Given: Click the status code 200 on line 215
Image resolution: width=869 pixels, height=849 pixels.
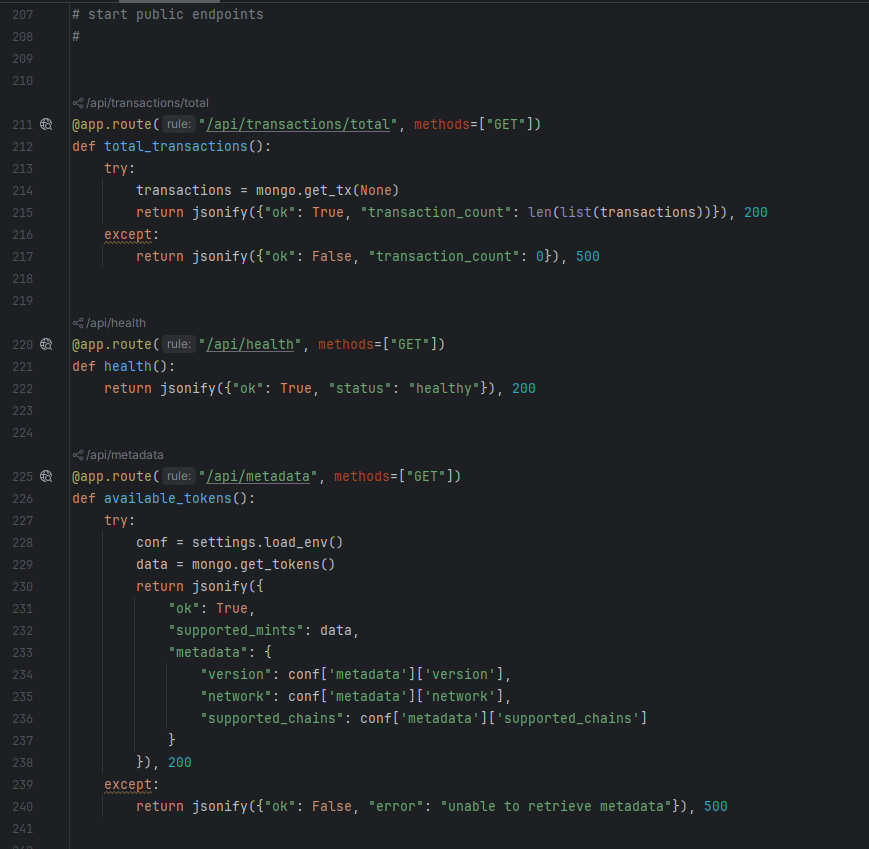Looking at the screenshot, I should [756, 212].
